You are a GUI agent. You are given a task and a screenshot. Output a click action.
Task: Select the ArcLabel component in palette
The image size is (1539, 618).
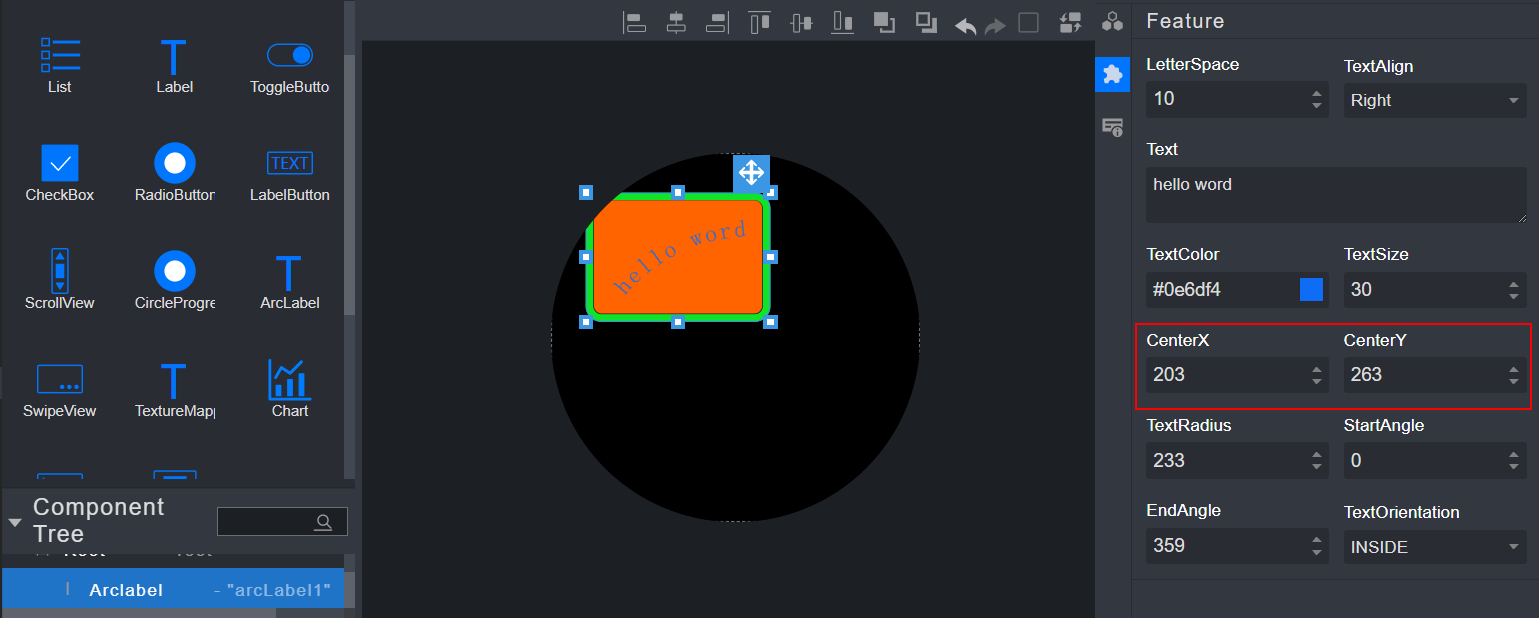(x=289, y=281)
